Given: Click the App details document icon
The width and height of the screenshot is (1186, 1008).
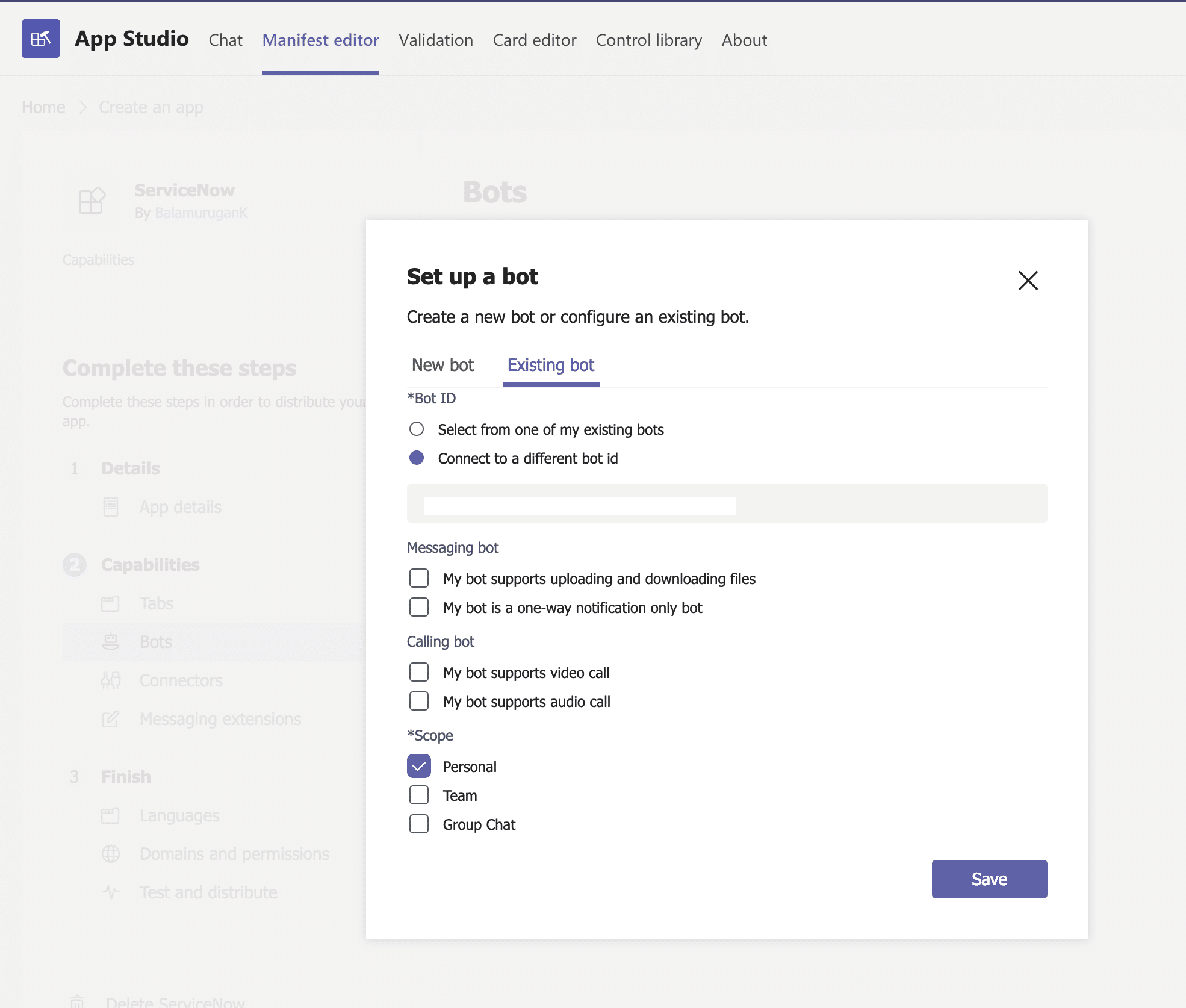Looking at the screenshot, I should click(111, 507).
